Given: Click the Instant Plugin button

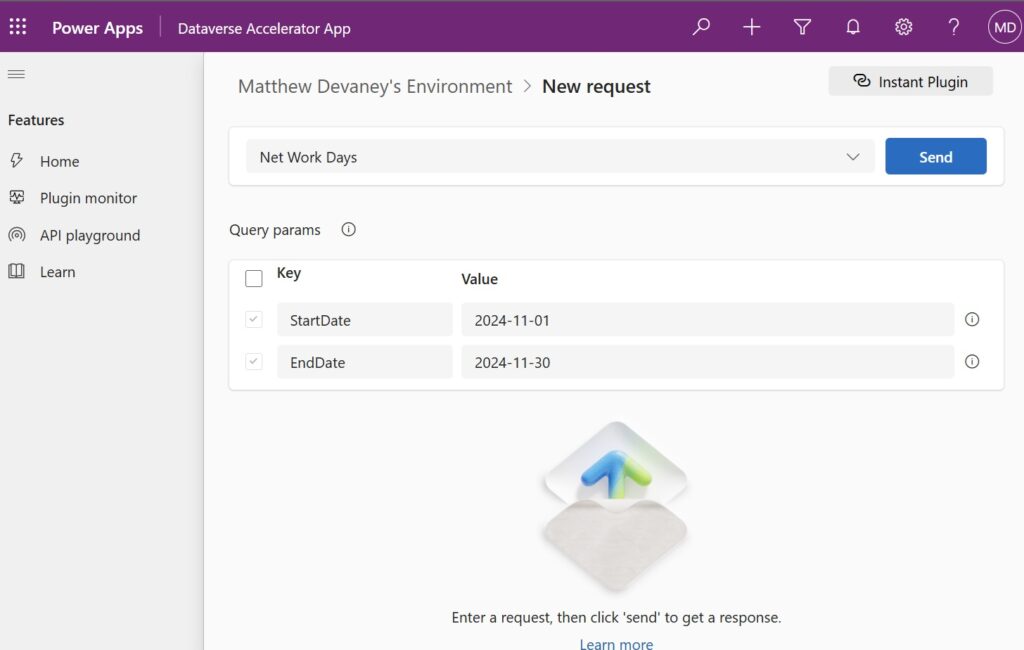Looking at the screenshot, I should 910,81.
